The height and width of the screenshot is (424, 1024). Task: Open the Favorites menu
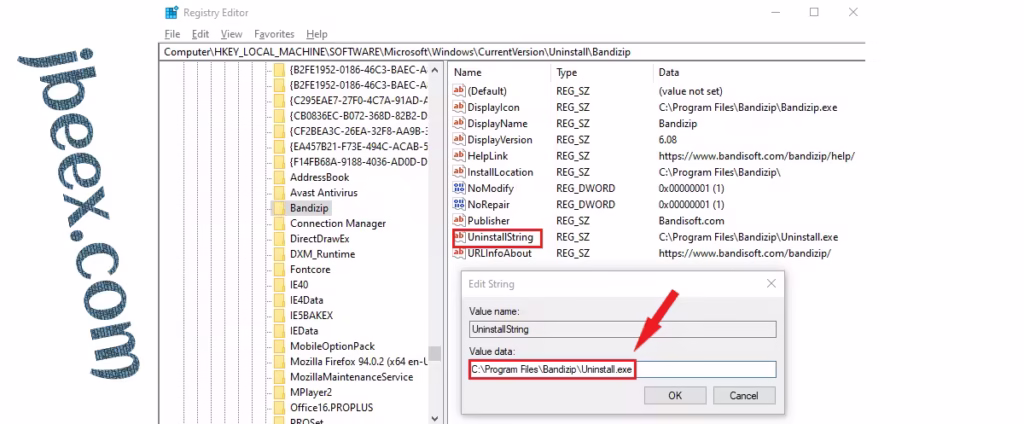tap(274, 34)
